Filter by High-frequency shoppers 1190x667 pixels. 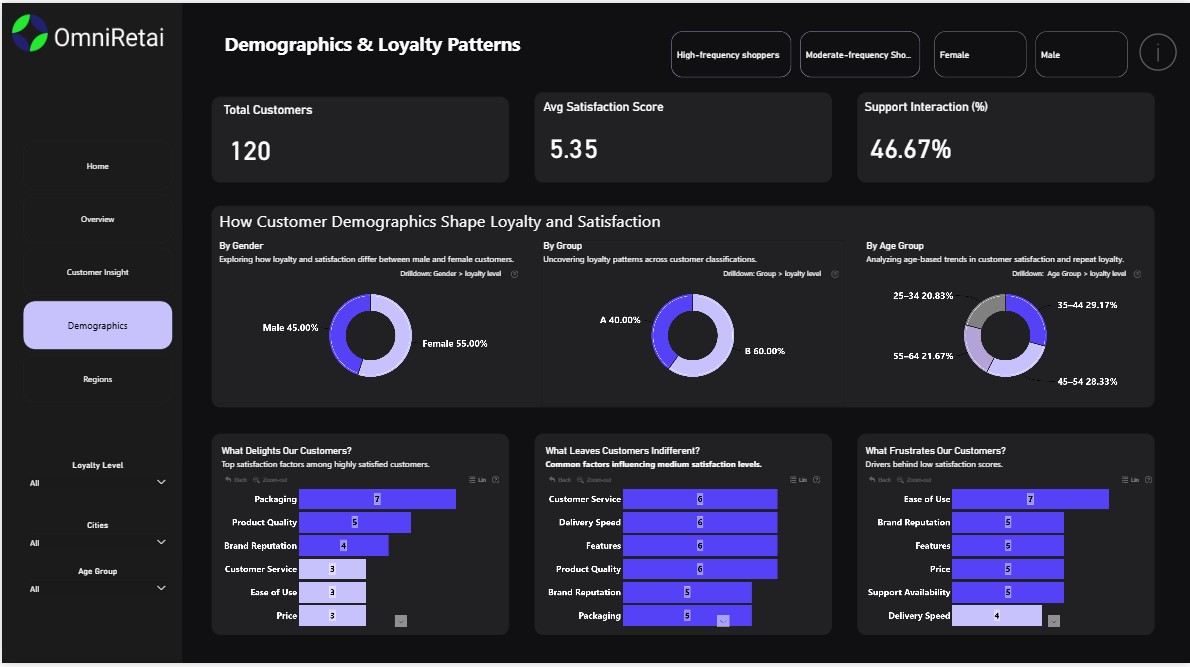(x=730, y=55)
